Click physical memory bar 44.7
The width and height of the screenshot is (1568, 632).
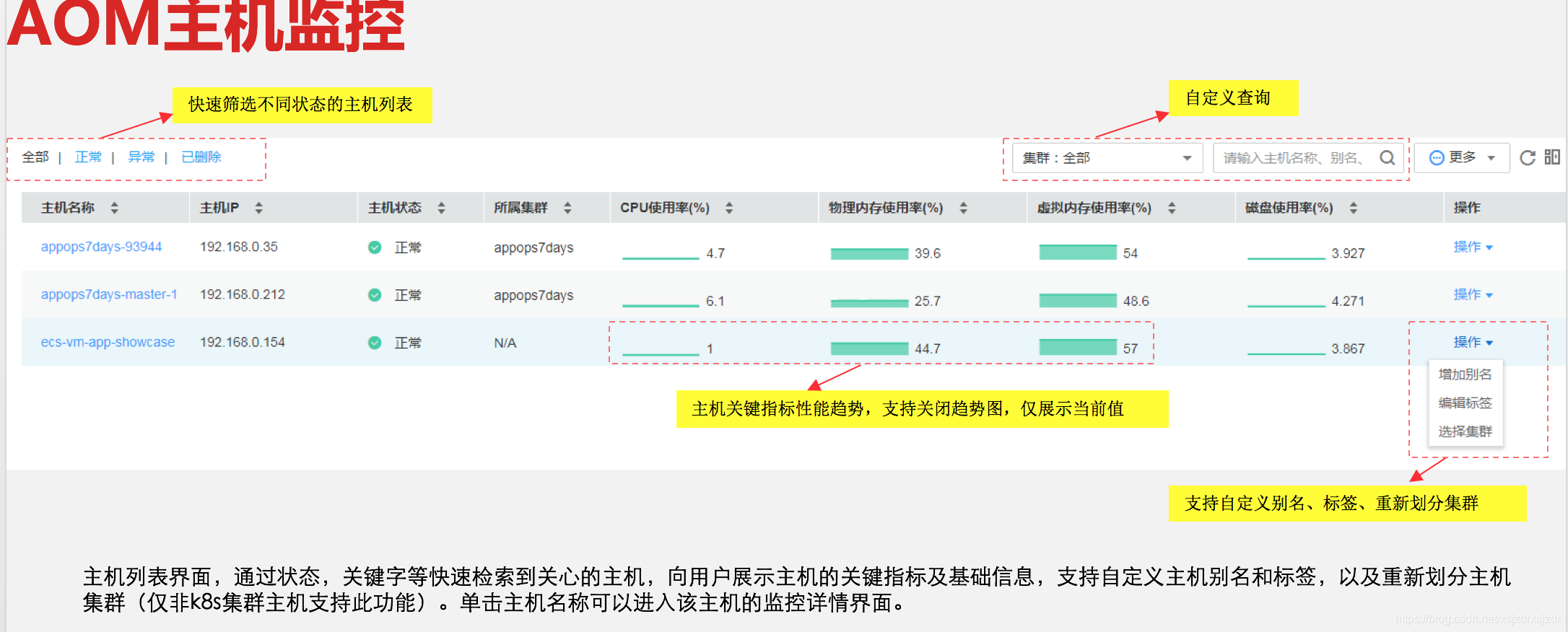[x=869, y=348]
